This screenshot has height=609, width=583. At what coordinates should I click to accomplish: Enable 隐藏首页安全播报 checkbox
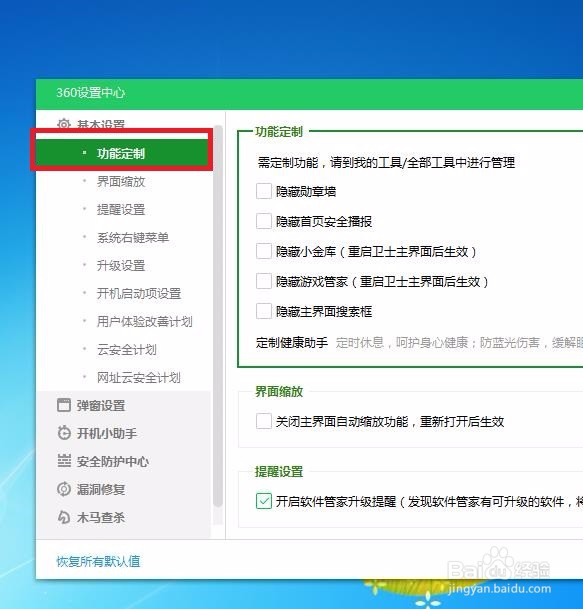click(264, 221)
